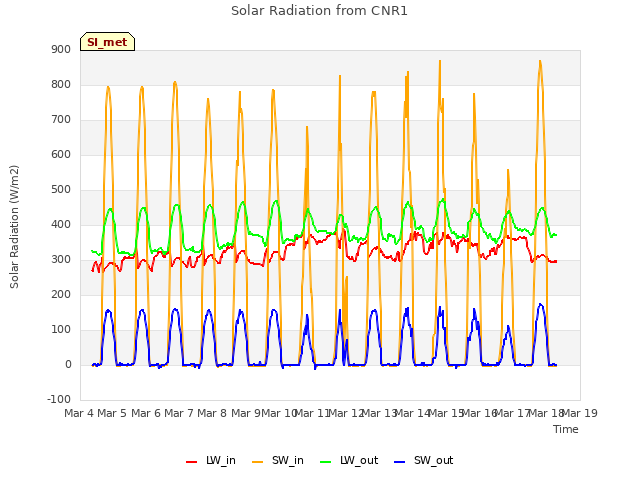Click the 500 y-axis tick label

(x=61, y=190)
